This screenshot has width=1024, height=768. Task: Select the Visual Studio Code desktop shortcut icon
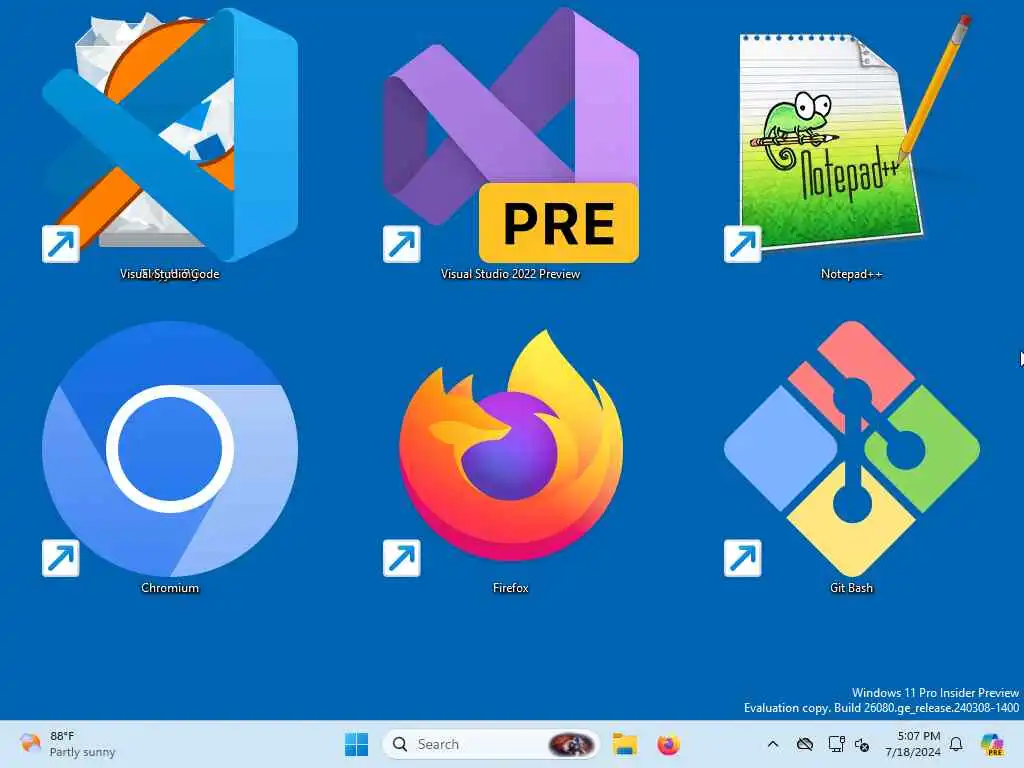pyautogui.click(x=170, y=135)
